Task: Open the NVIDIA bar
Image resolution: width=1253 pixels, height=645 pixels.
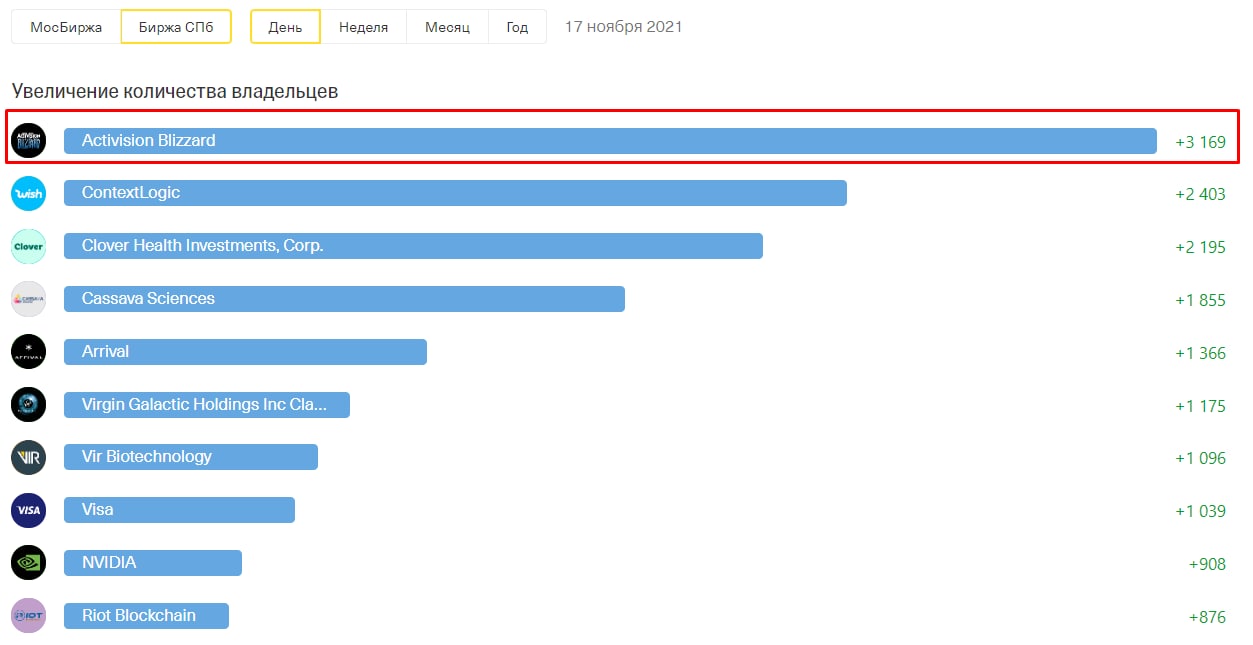Action: [153, 563]
